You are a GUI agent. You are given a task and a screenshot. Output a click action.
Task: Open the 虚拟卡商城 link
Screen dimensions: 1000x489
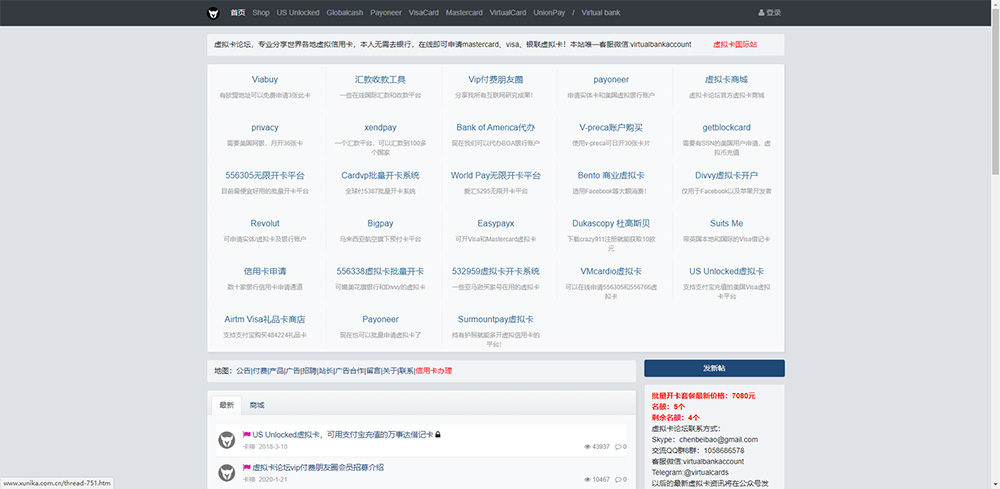click(726, 80)
